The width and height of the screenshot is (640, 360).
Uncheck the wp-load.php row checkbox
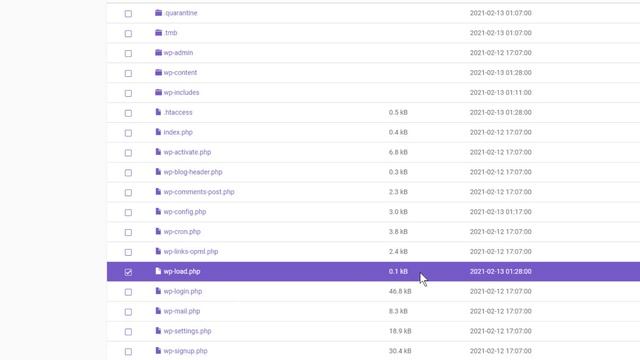coord(128,272)
